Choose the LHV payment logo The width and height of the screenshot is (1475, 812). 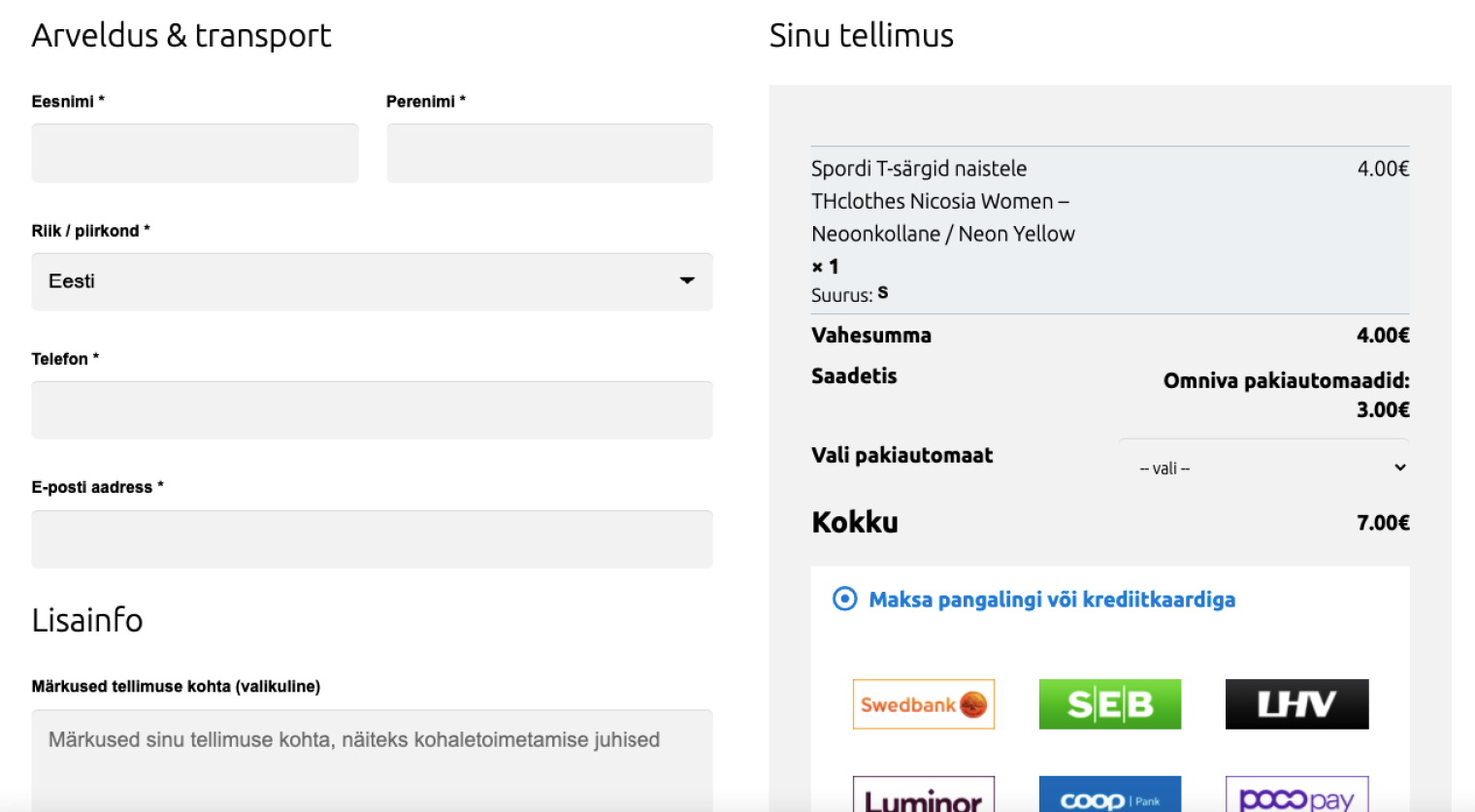pyautogui.click(x=1295, y=704)
